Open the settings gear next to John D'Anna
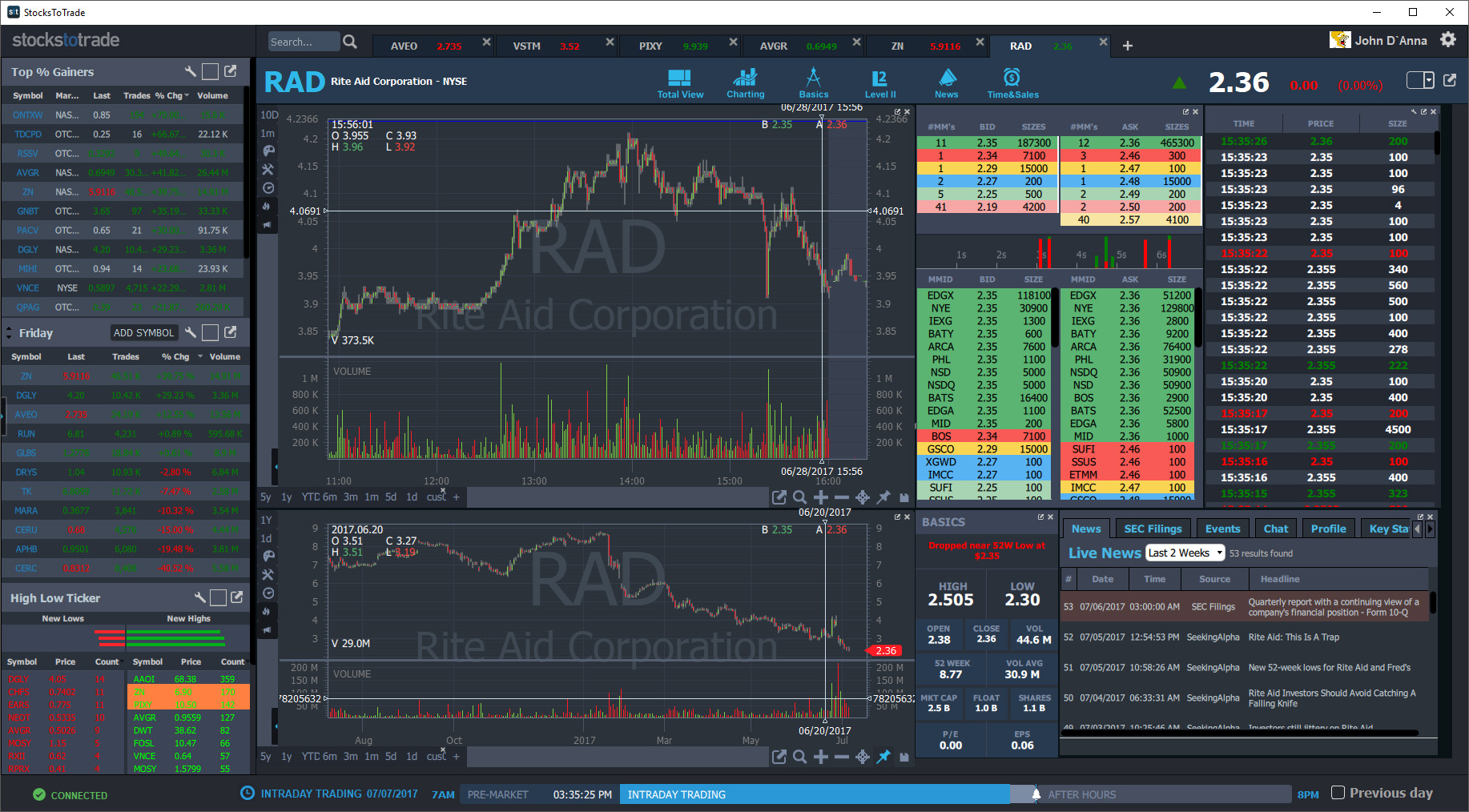 (1448, 39)
